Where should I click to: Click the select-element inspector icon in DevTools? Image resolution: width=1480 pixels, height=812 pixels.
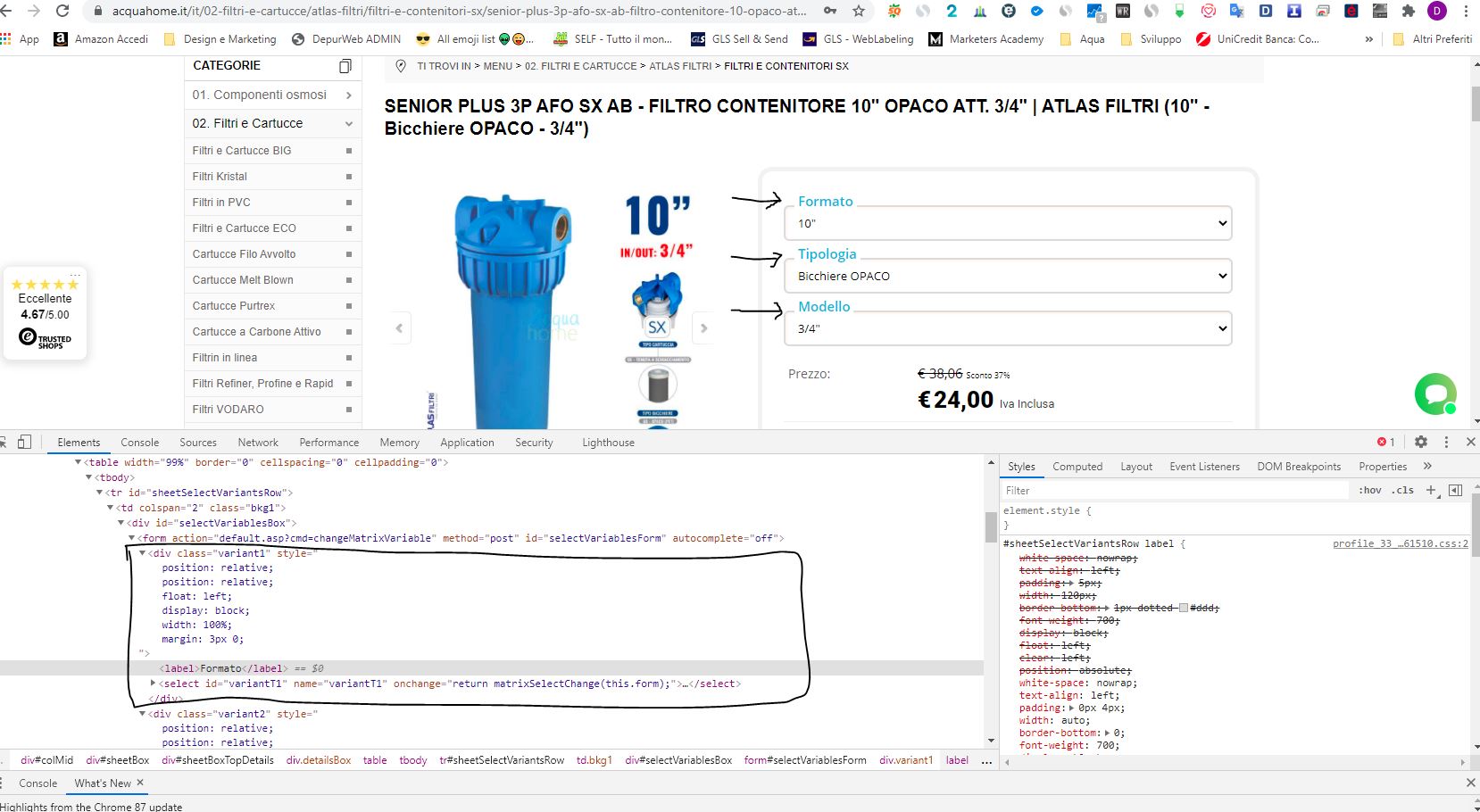pyautogui.click(x=4, y=442)
